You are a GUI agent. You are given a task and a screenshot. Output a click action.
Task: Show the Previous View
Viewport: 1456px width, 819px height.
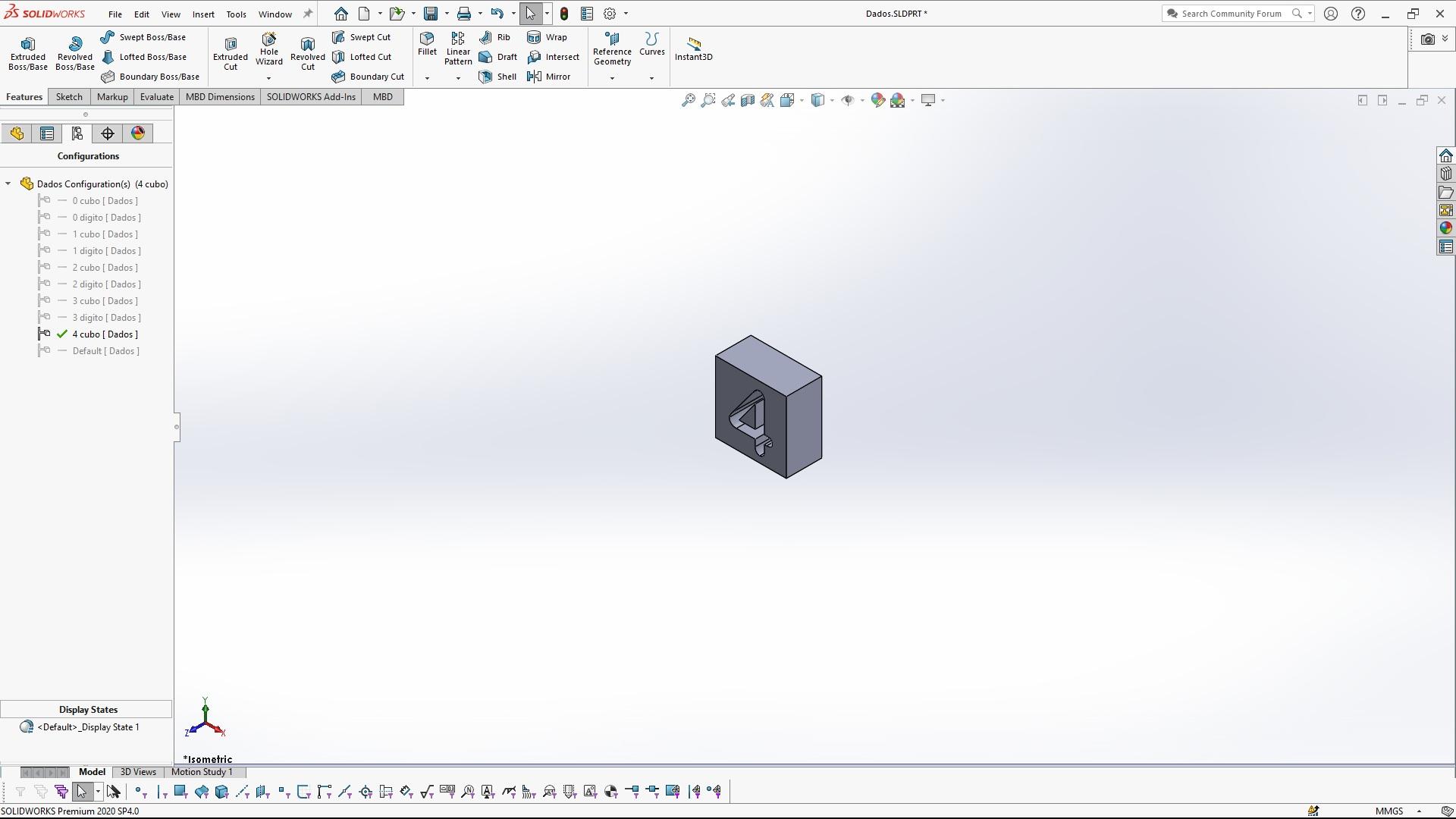pyautogui.click(x=728, y=100)
